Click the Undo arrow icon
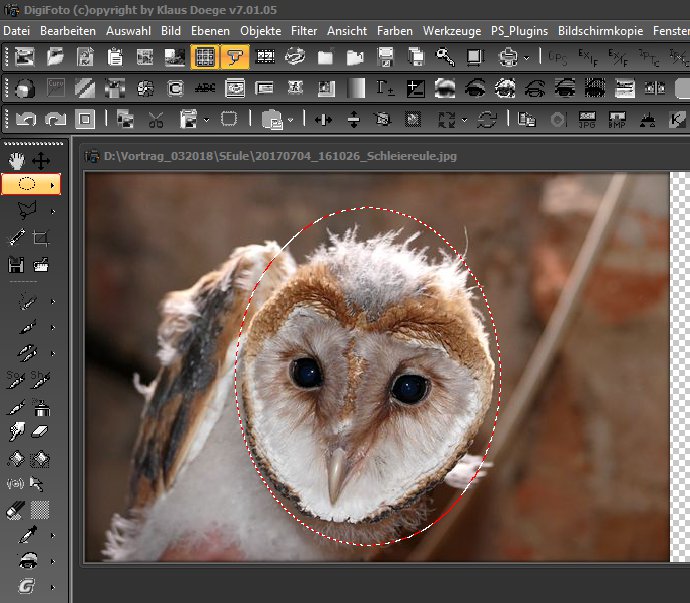The height and width of the screenshot is (603, 690). pos(25,119)
